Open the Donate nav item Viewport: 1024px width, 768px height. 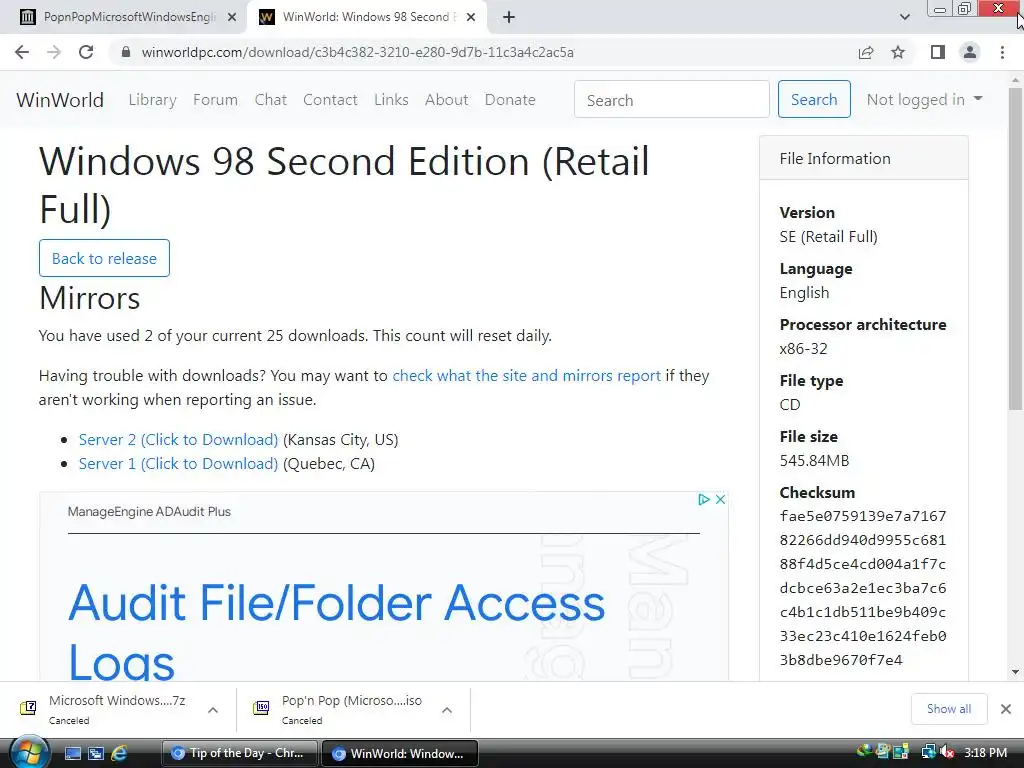pos(510,99)
